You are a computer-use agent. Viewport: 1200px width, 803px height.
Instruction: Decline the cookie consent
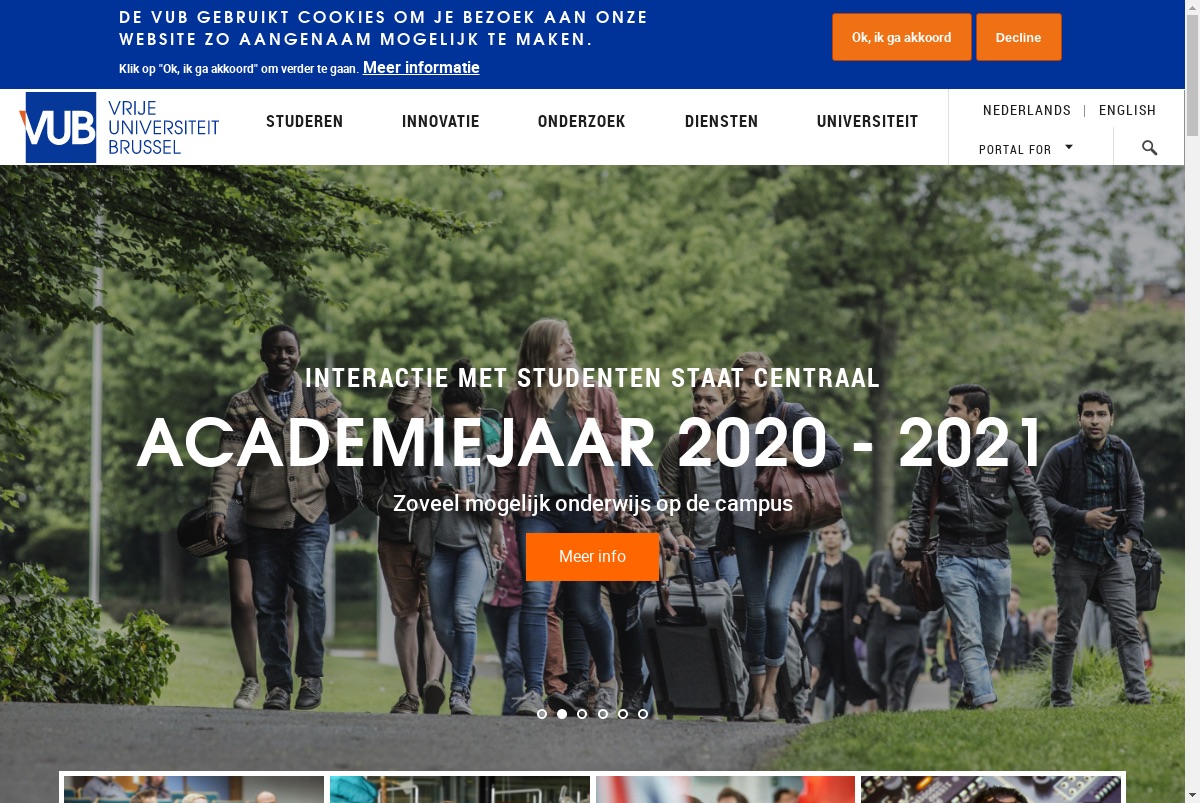coord(1019,37)
